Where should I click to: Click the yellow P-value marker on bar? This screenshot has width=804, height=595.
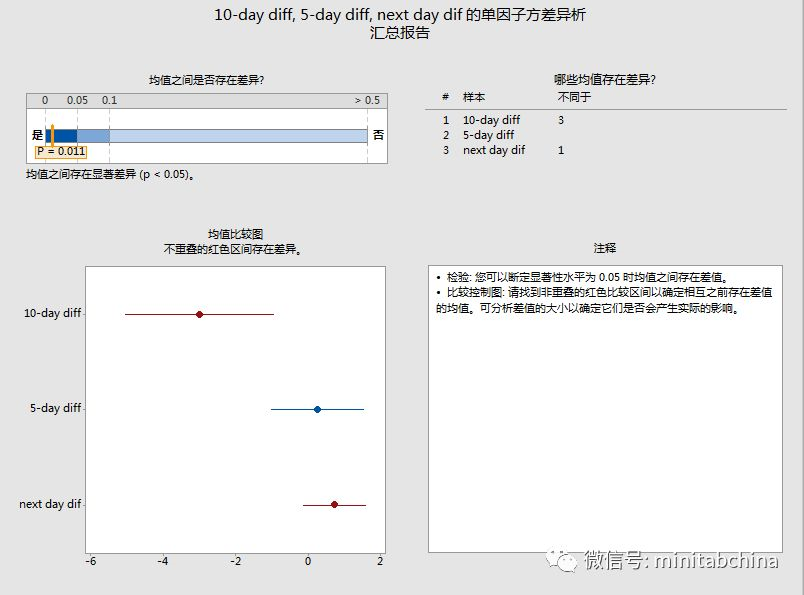click(x=51, y=135)
